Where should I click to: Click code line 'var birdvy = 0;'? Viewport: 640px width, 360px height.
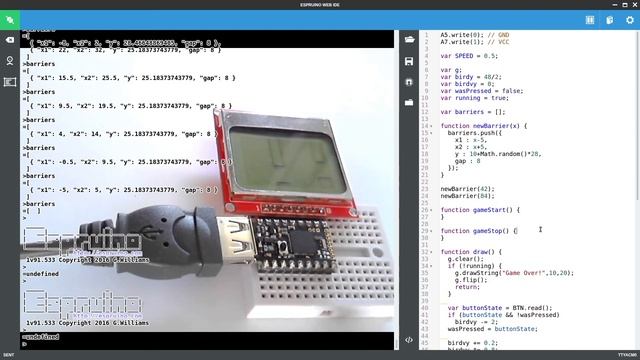467,84
